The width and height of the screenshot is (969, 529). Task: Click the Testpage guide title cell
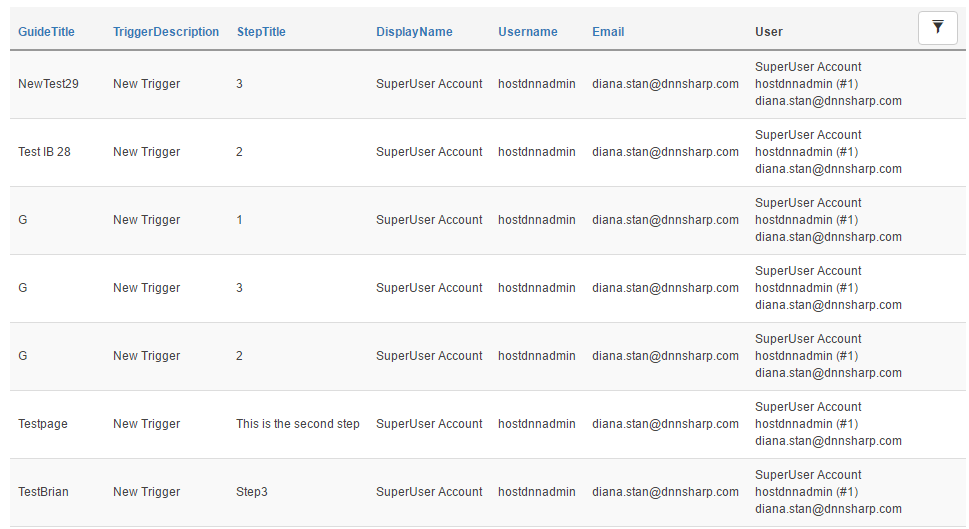43,424
